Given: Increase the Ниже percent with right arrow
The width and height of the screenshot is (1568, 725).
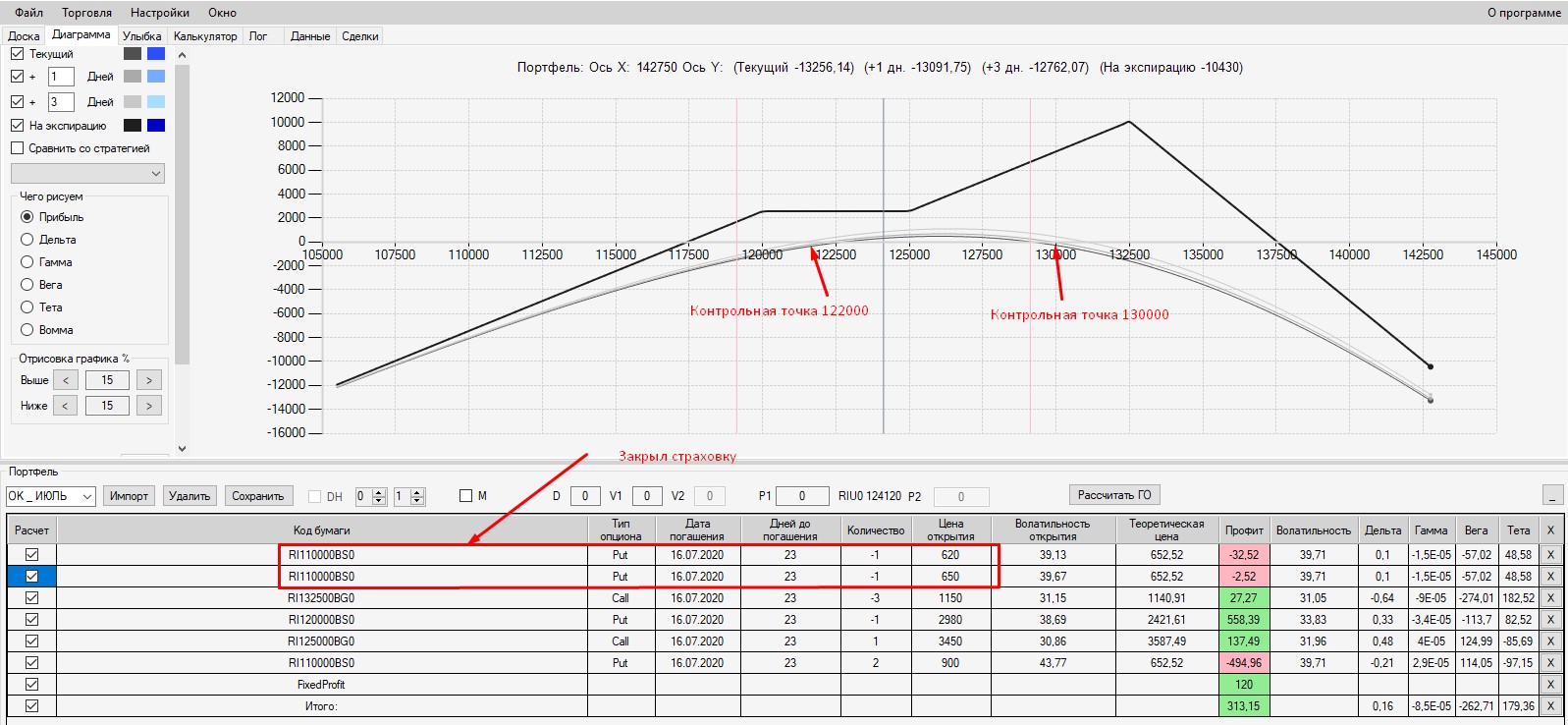Looking at the screenshot, I should (x=149, y=406).
